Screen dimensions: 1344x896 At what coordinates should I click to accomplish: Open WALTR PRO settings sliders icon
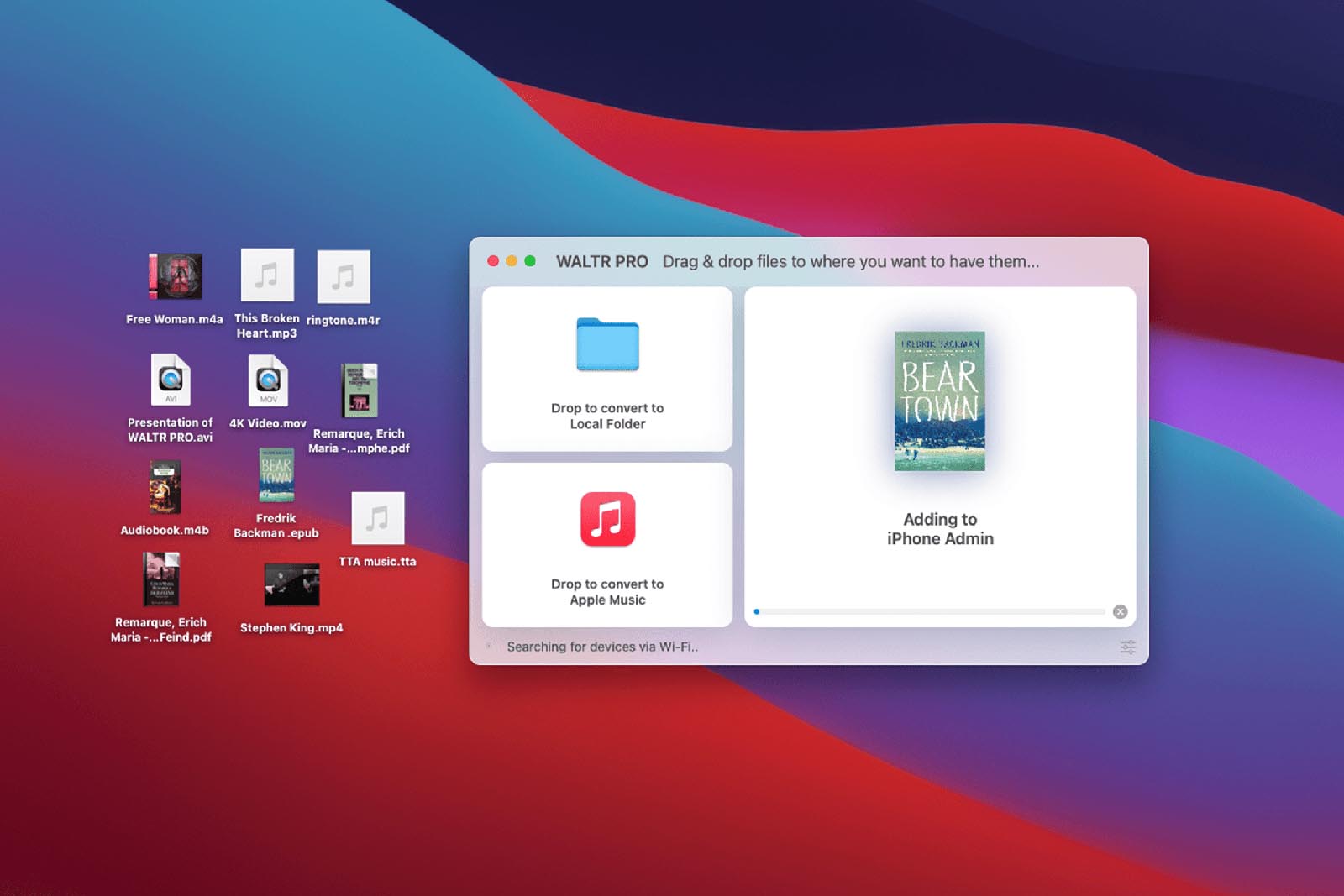point(1128,647)
